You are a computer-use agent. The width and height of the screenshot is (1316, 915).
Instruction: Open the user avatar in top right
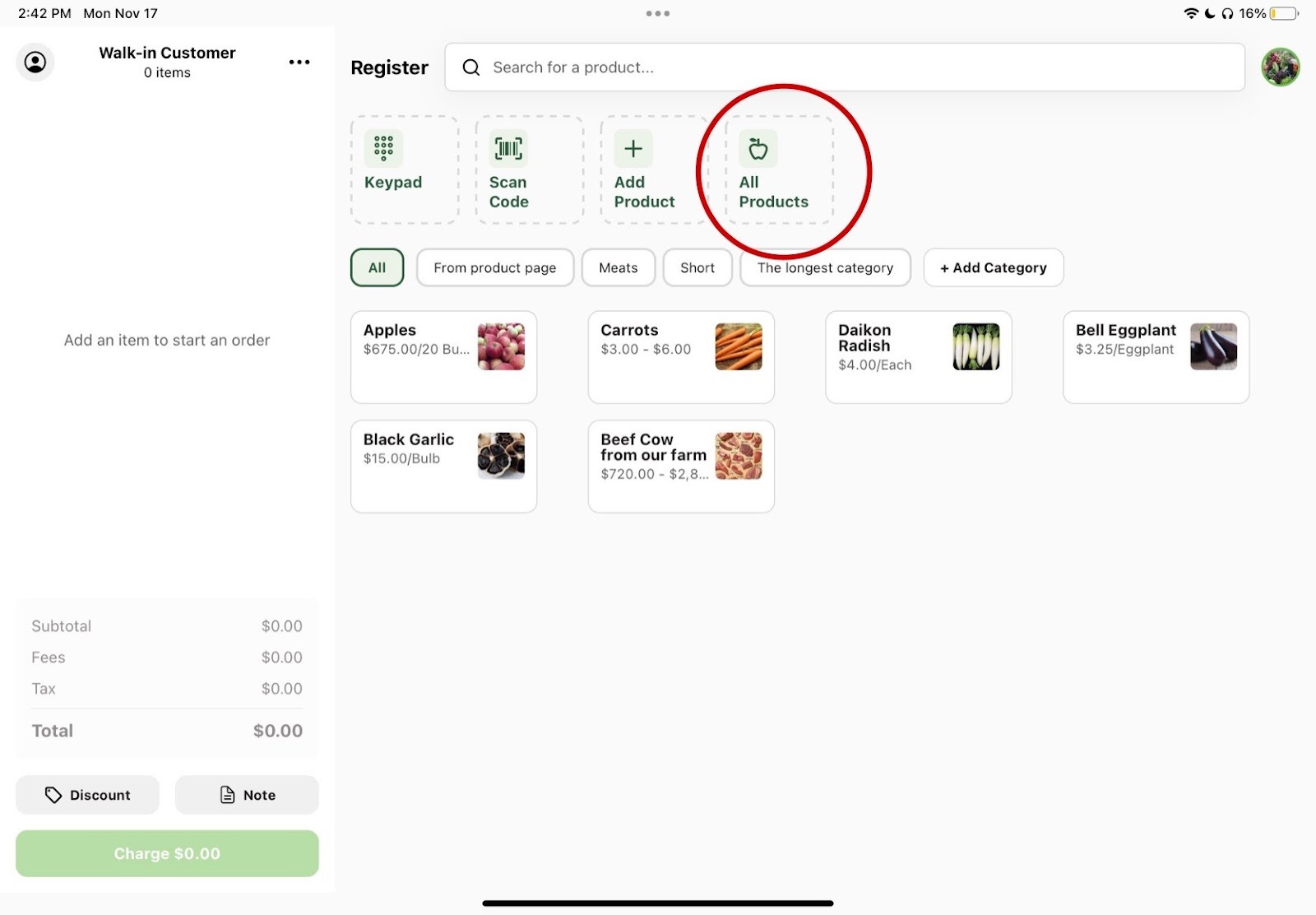click(1280, 67)
